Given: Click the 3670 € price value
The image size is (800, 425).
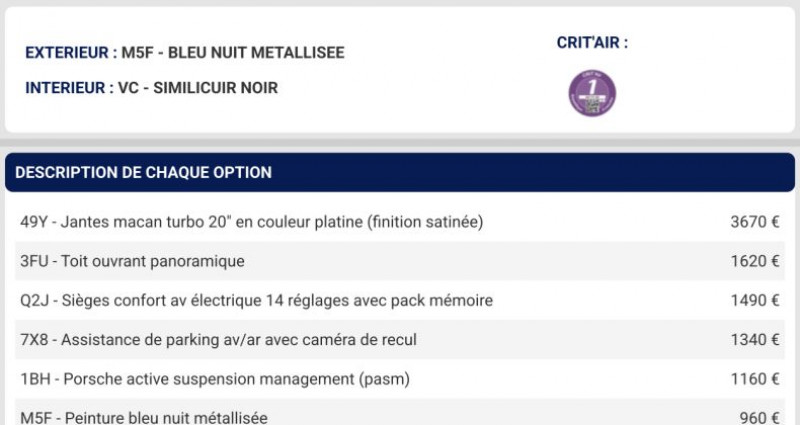Looking at the screenshot, I should pos(755,222).
